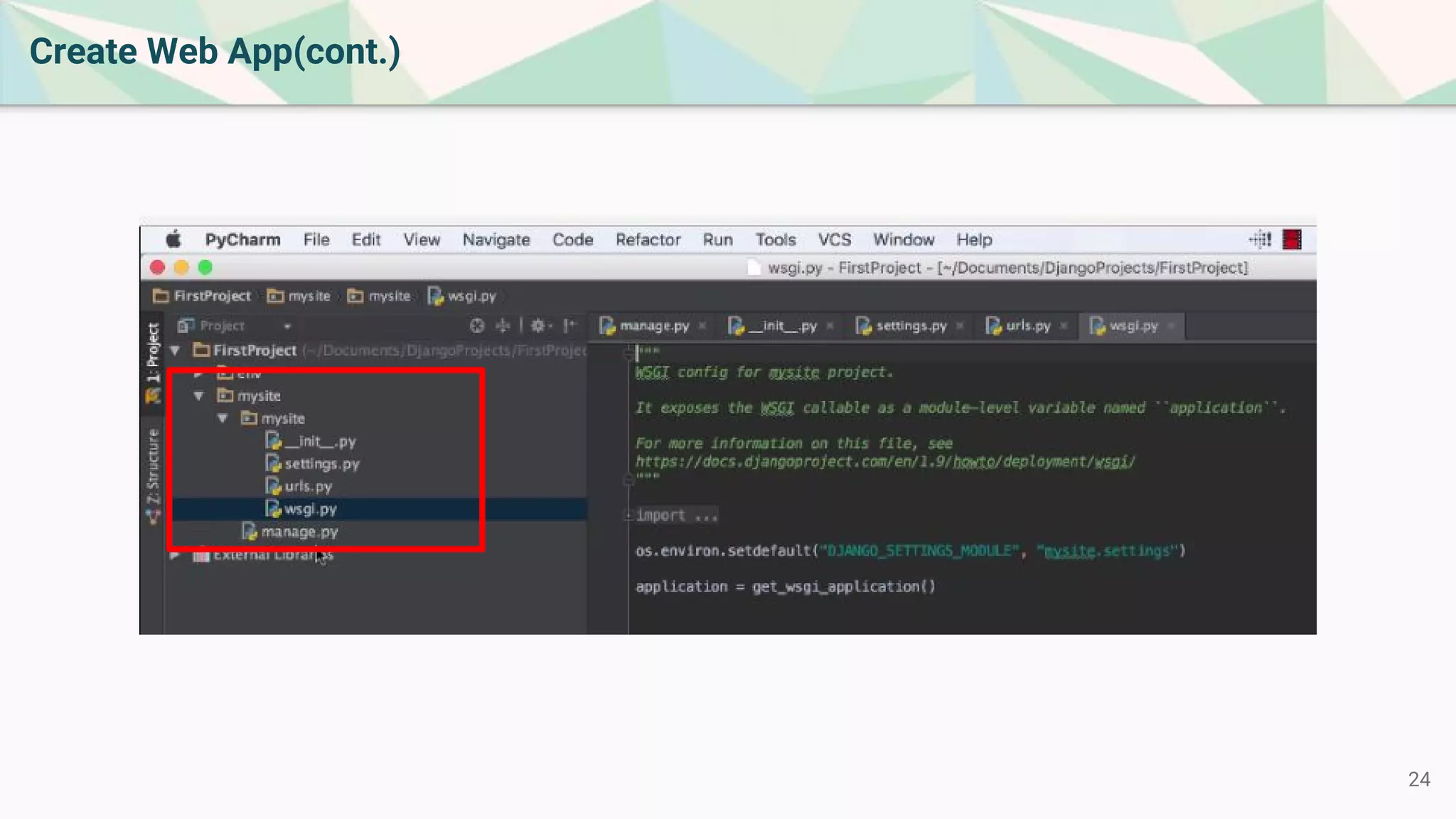Expand External Libraries node
1456x819 pixels.
coord(175,555)
